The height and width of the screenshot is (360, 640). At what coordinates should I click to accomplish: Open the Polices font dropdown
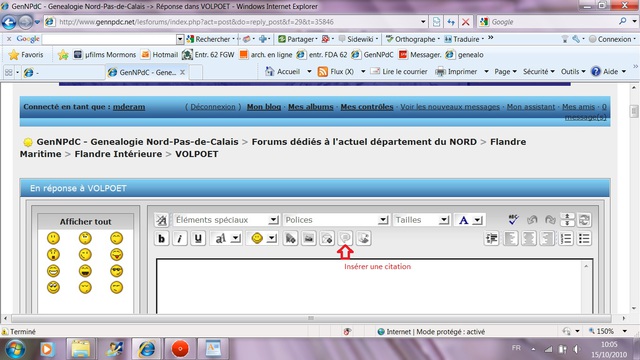coord(336,220)
